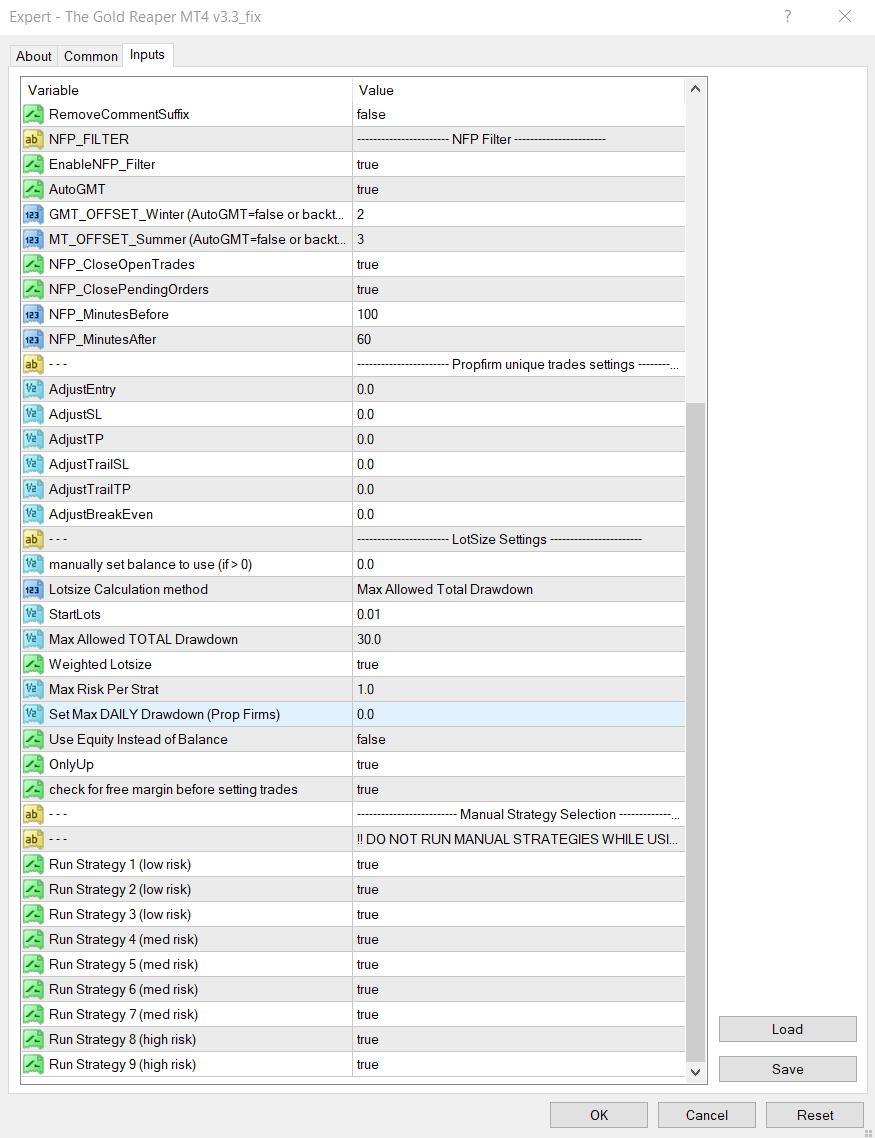Click the NFP_FILTER string type icon

33,139
